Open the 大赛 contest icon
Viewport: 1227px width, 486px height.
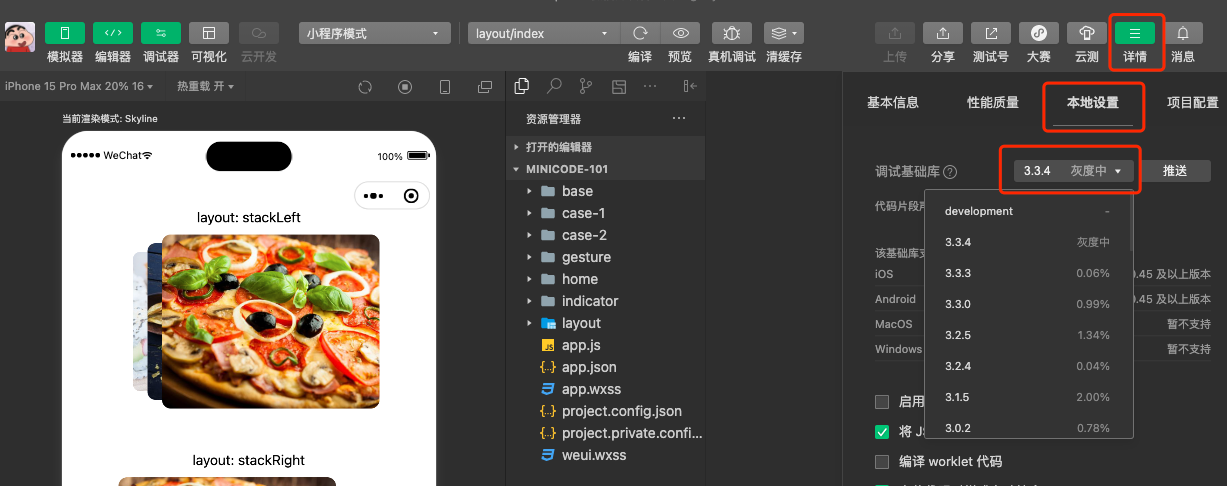(x=1039, y=33)
